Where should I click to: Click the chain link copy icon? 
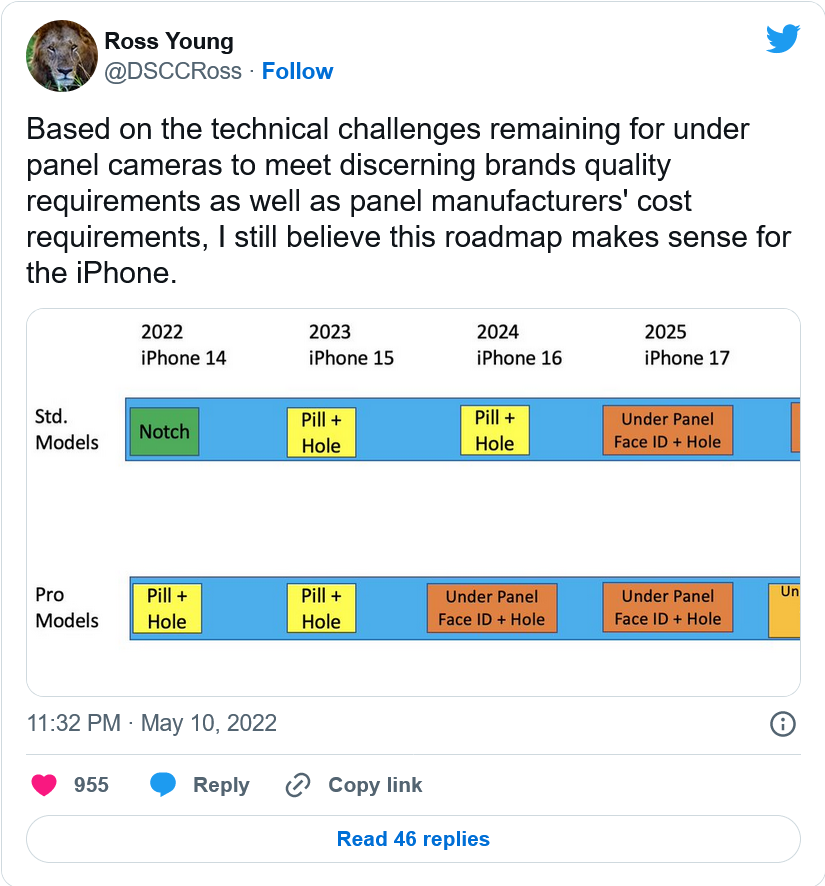pos(298,785)
